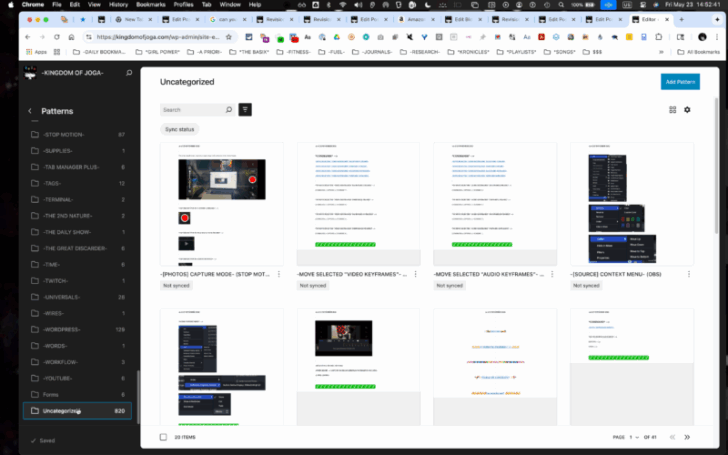
Task: Click the patterns Search input field
Action: pyautogui.click(x=192, y=110)
